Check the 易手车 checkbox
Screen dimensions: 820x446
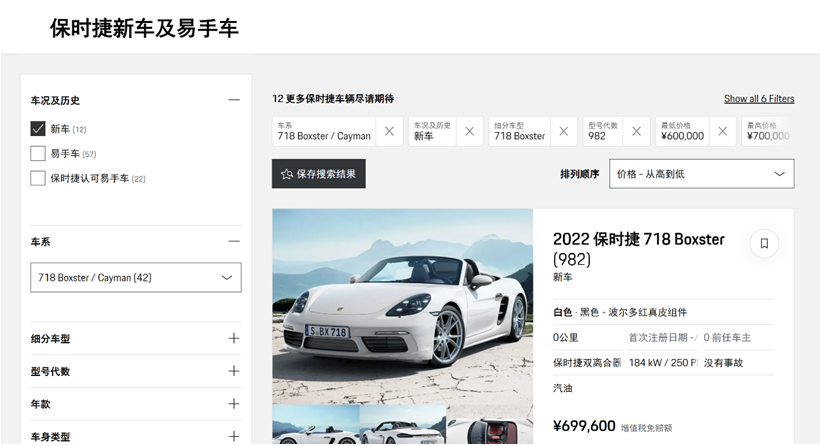38,154
